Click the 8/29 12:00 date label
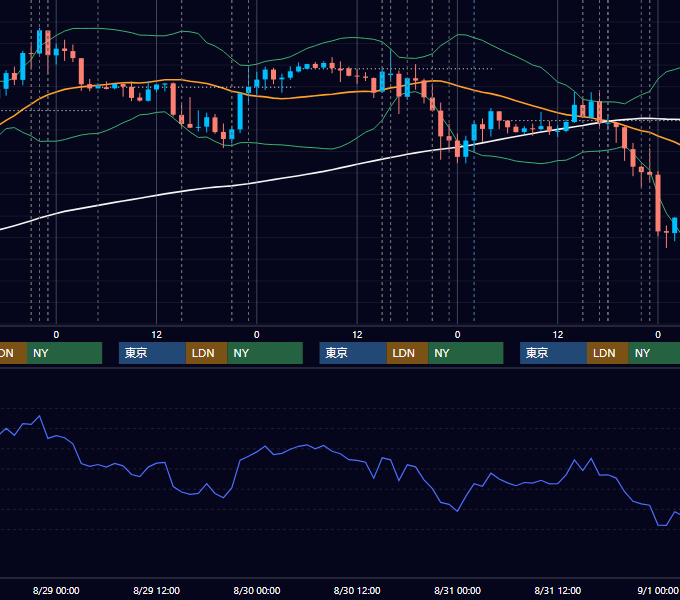Viewport: 680px width, 600px height. (x=156, y=590)
